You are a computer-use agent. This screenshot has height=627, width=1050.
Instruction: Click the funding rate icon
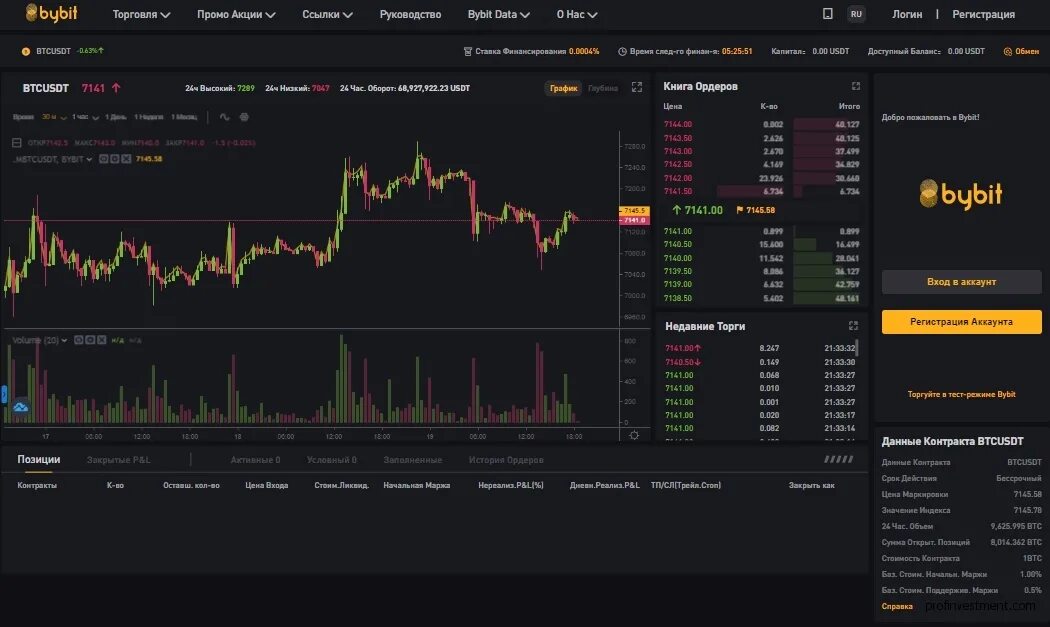tap(467, 52)
